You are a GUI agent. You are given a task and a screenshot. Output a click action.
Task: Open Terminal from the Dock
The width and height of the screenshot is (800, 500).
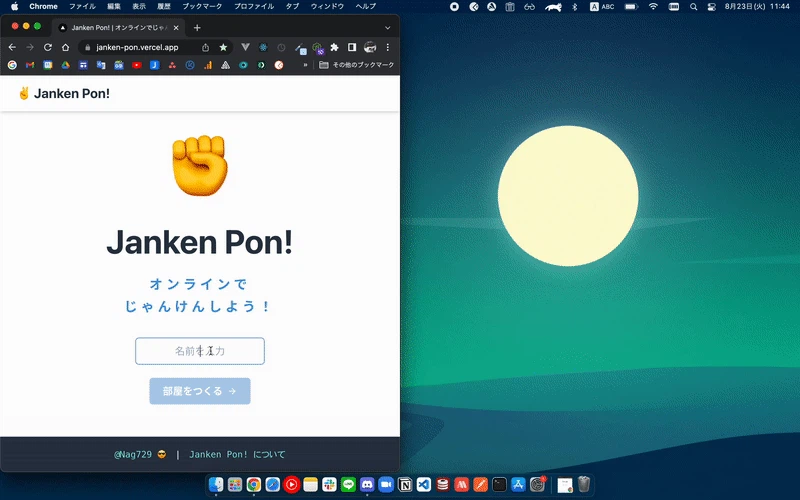[499, 484]
